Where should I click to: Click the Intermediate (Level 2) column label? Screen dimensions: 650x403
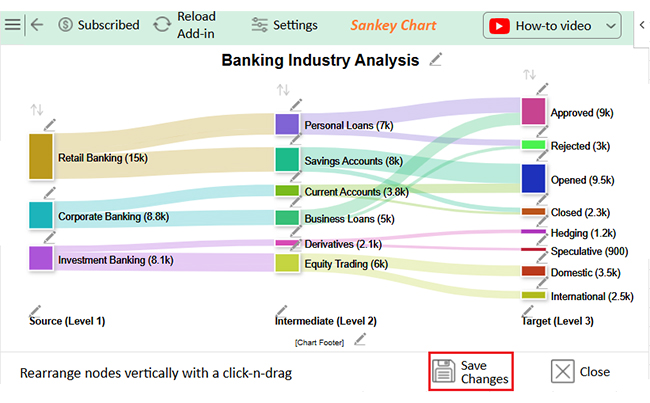tap(326, 321)
